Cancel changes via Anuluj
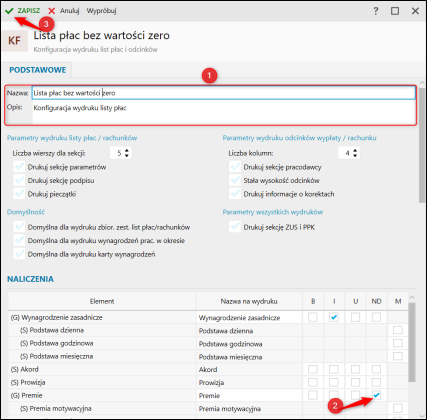Screen dimensions: 427x420 pyautogui.click(x=64, y=11)
